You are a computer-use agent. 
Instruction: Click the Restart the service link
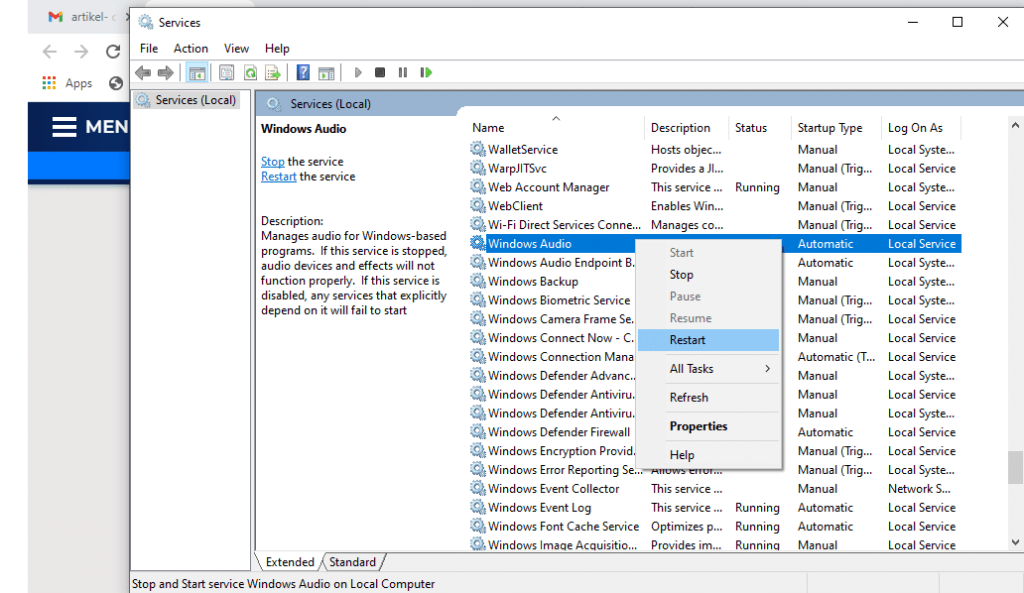(278, 176)
